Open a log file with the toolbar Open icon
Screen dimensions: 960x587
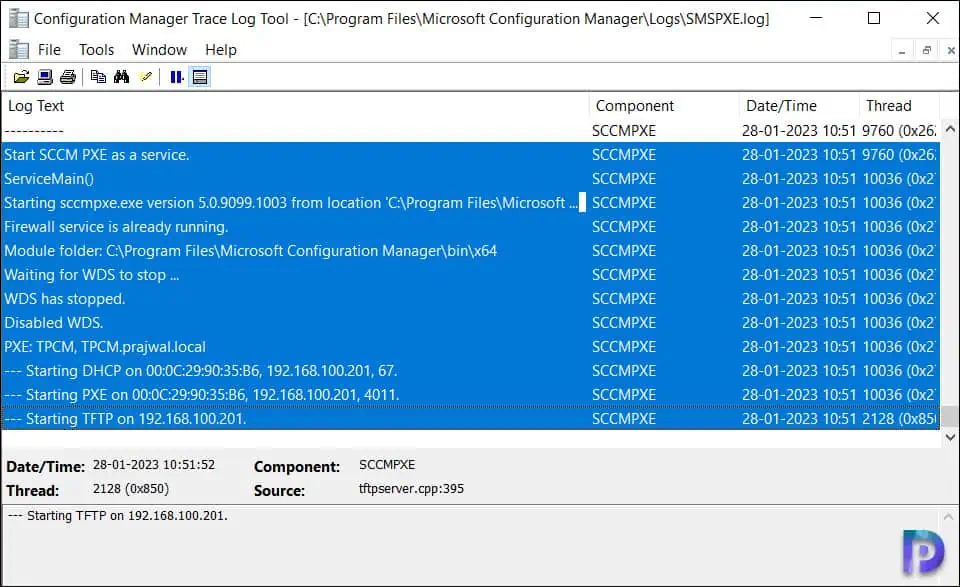tap(21, 77)
